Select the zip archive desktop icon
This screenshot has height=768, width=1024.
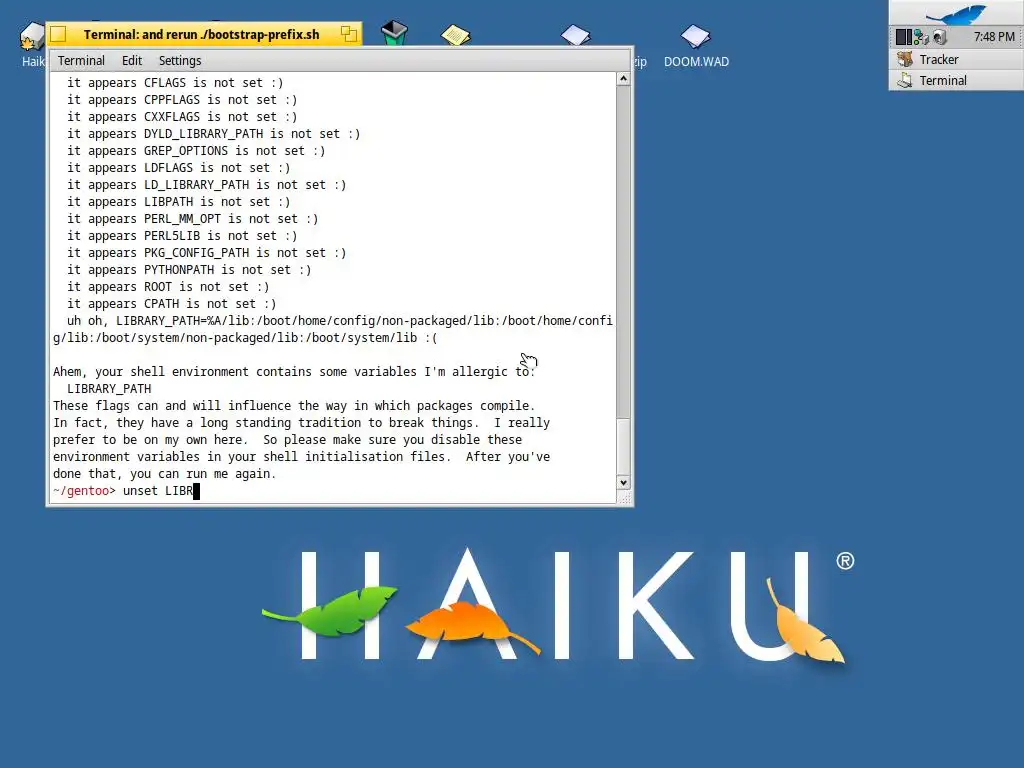click(575, 35)
